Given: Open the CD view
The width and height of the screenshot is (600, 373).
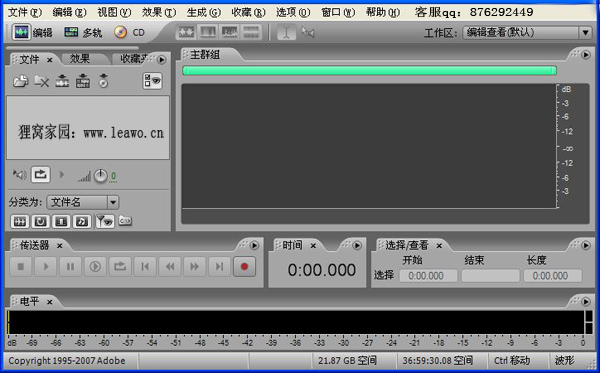Looking at the screenshot, I should pyautogui.click(x=129, y=33).
